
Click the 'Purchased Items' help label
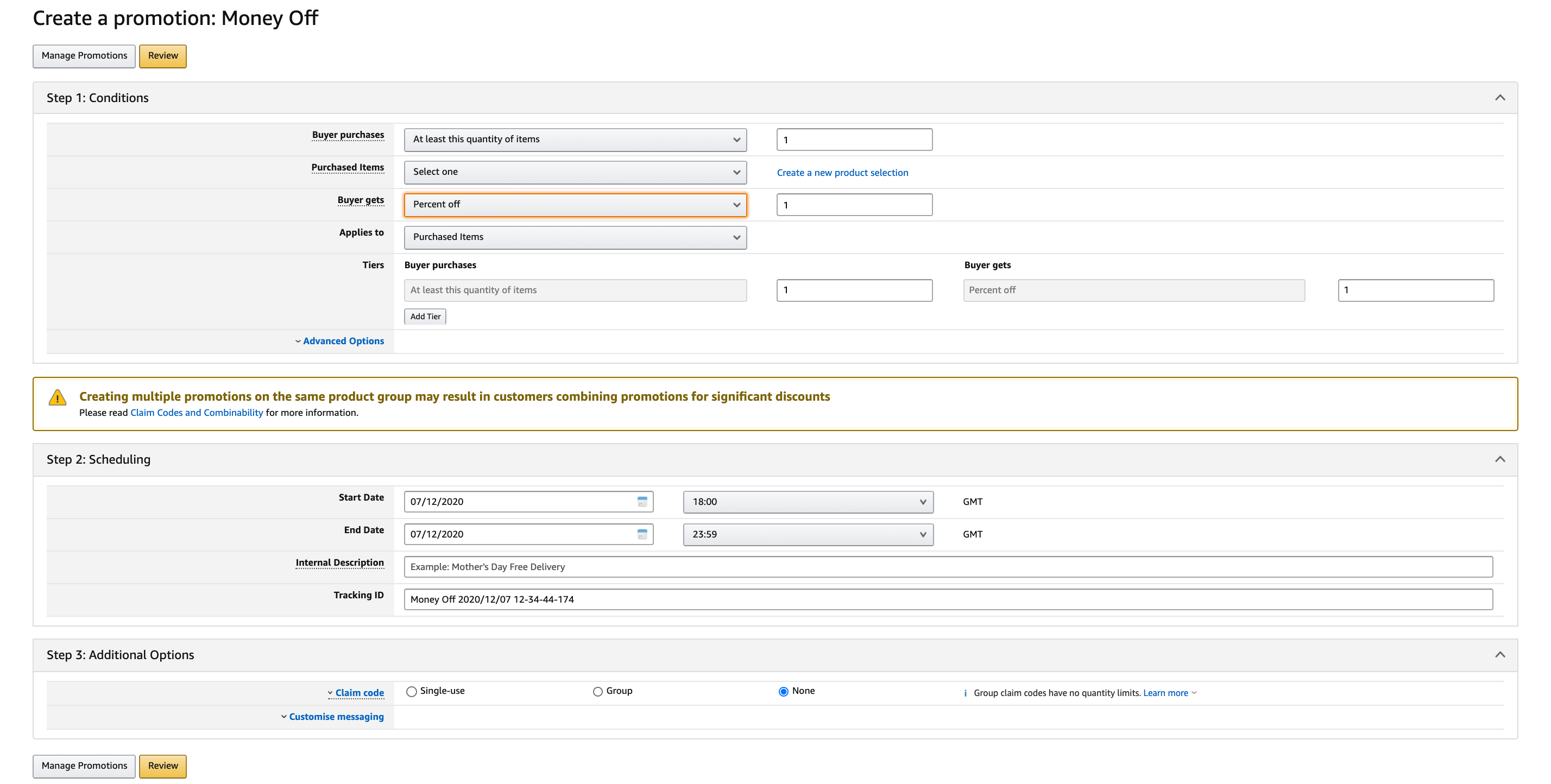click(348, 167)
